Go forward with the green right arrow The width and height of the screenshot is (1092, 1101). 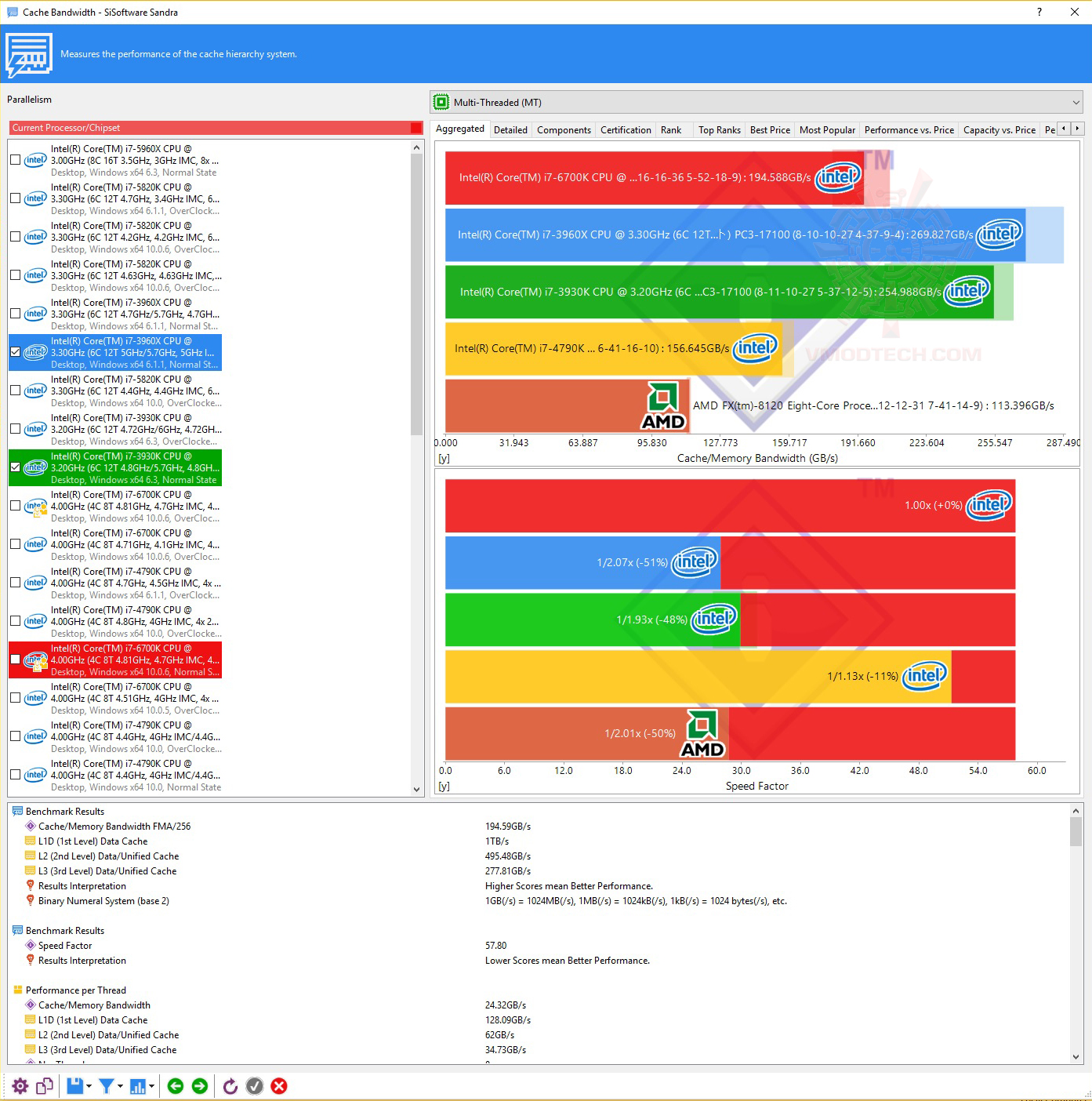pyautogui.click(x=200, y=1086)
